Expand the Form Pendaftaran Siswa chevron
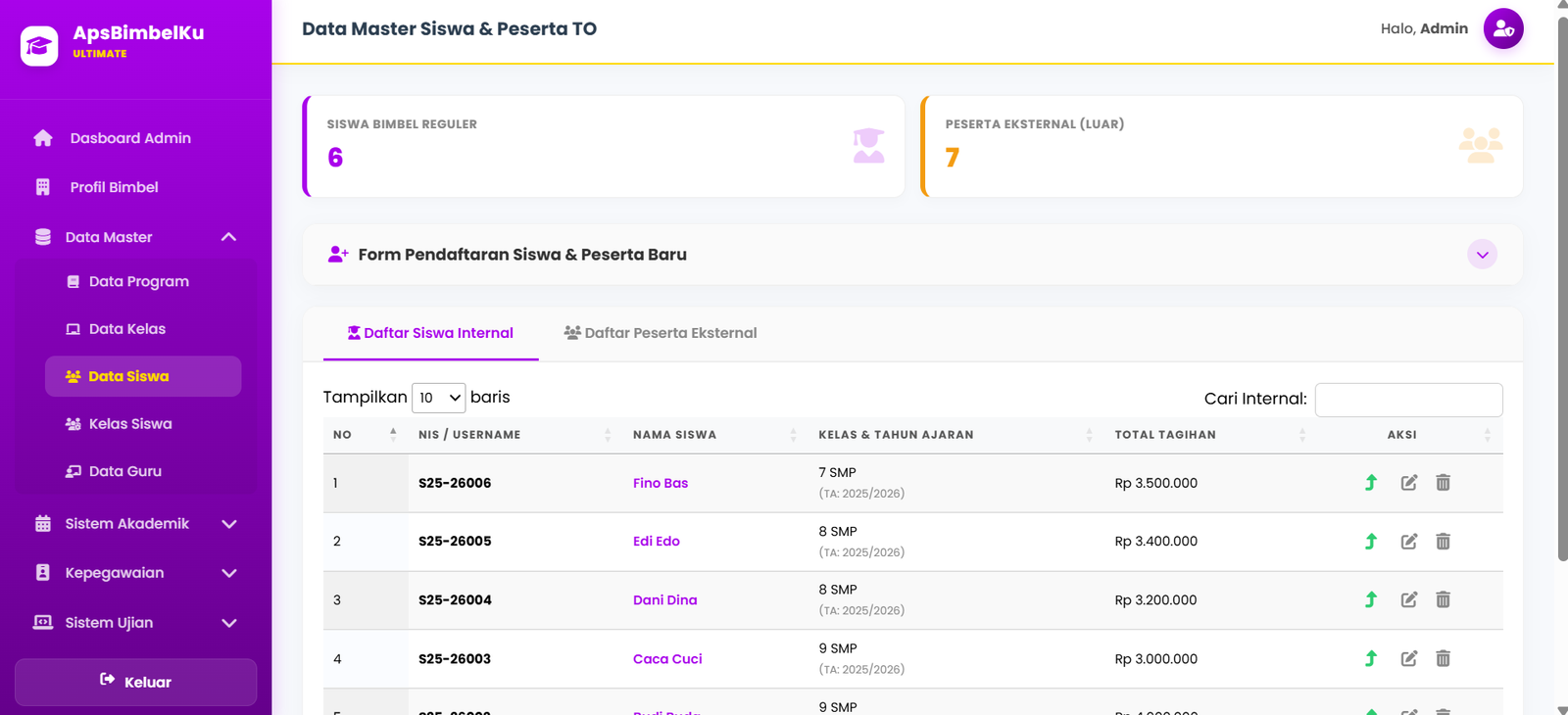Viewport: 1568px width, 715px height. [1482, 255]
